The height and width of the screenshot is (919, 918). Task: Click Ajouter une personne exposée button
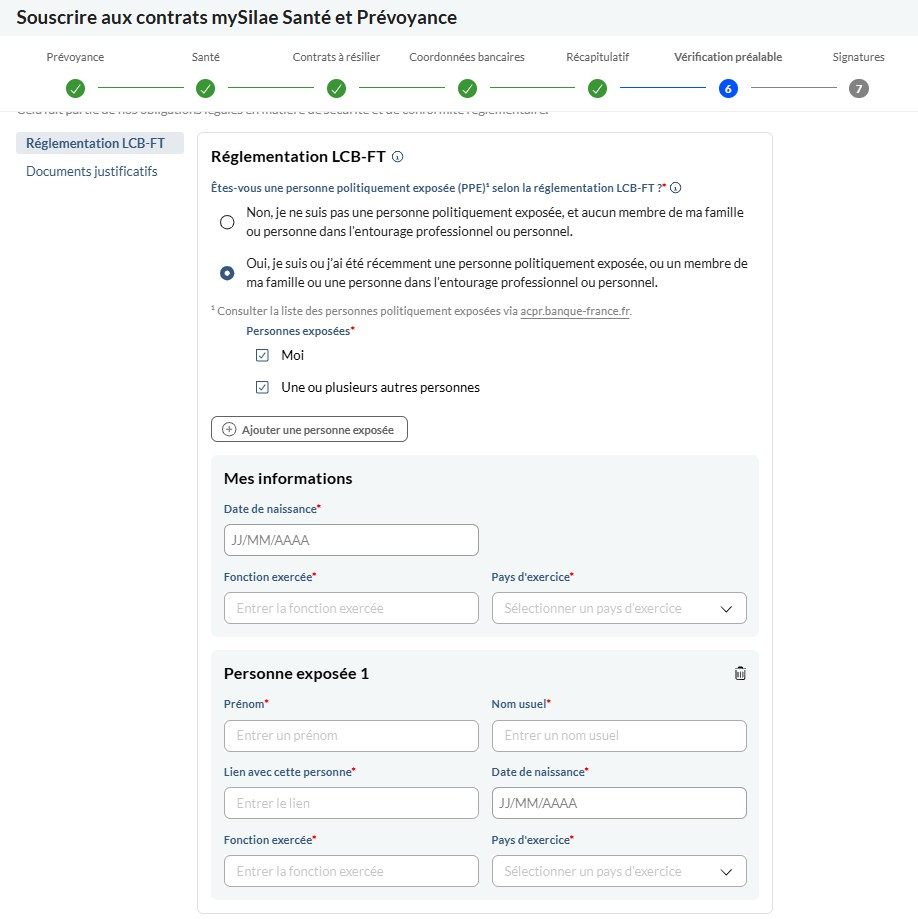(309, 429)
